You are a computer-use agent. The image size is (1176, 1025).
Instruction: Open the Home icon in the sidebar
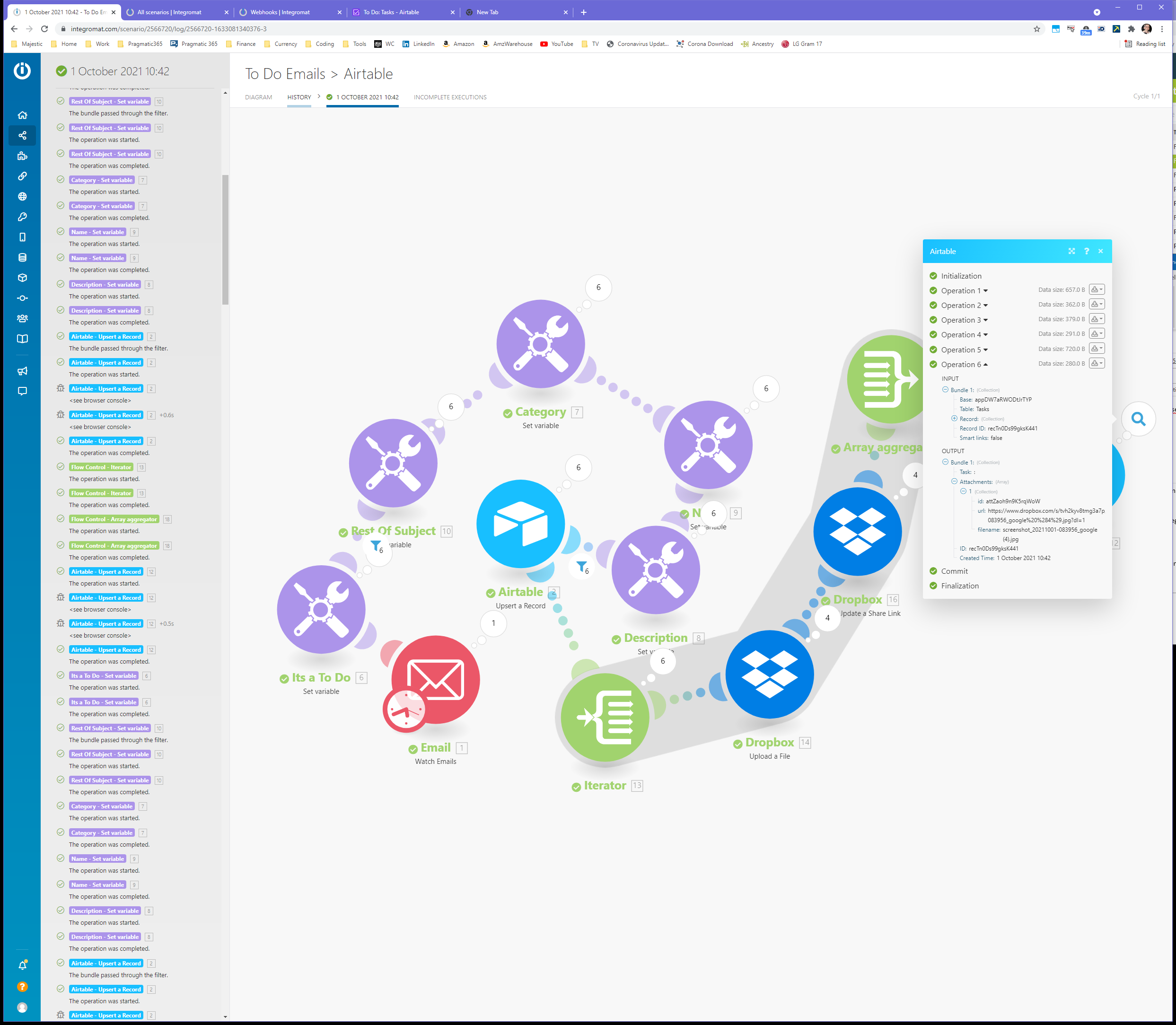coord(22,115)
